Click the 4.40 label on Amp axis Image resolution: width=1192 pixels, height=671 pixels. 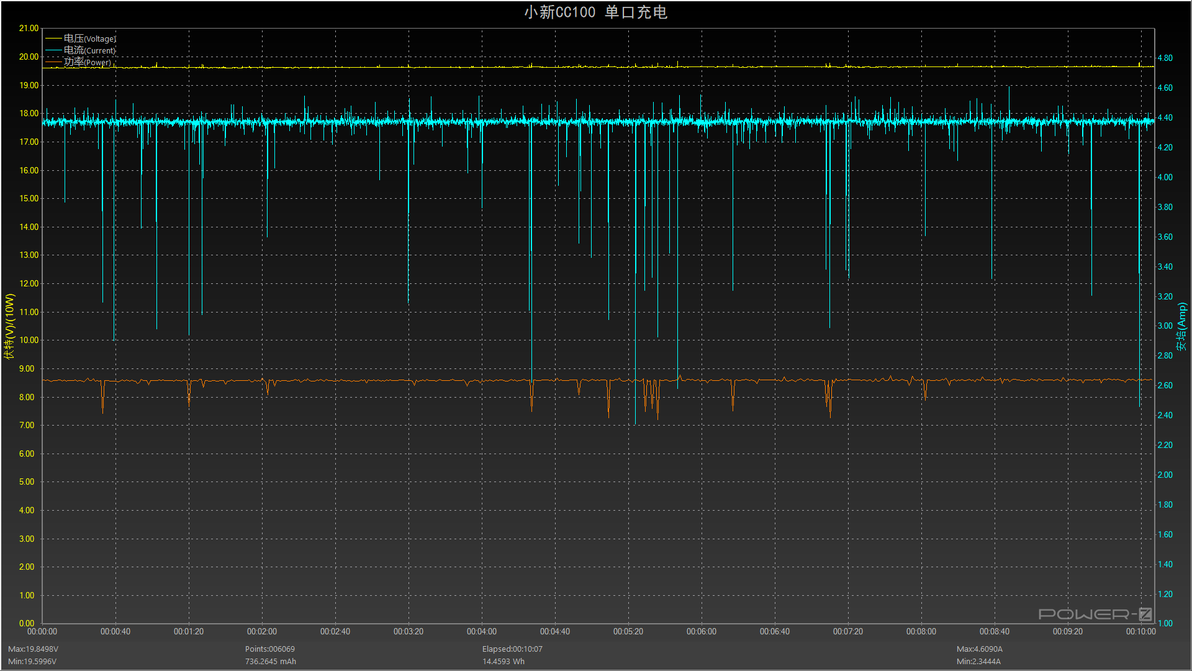coord(1165,118)
